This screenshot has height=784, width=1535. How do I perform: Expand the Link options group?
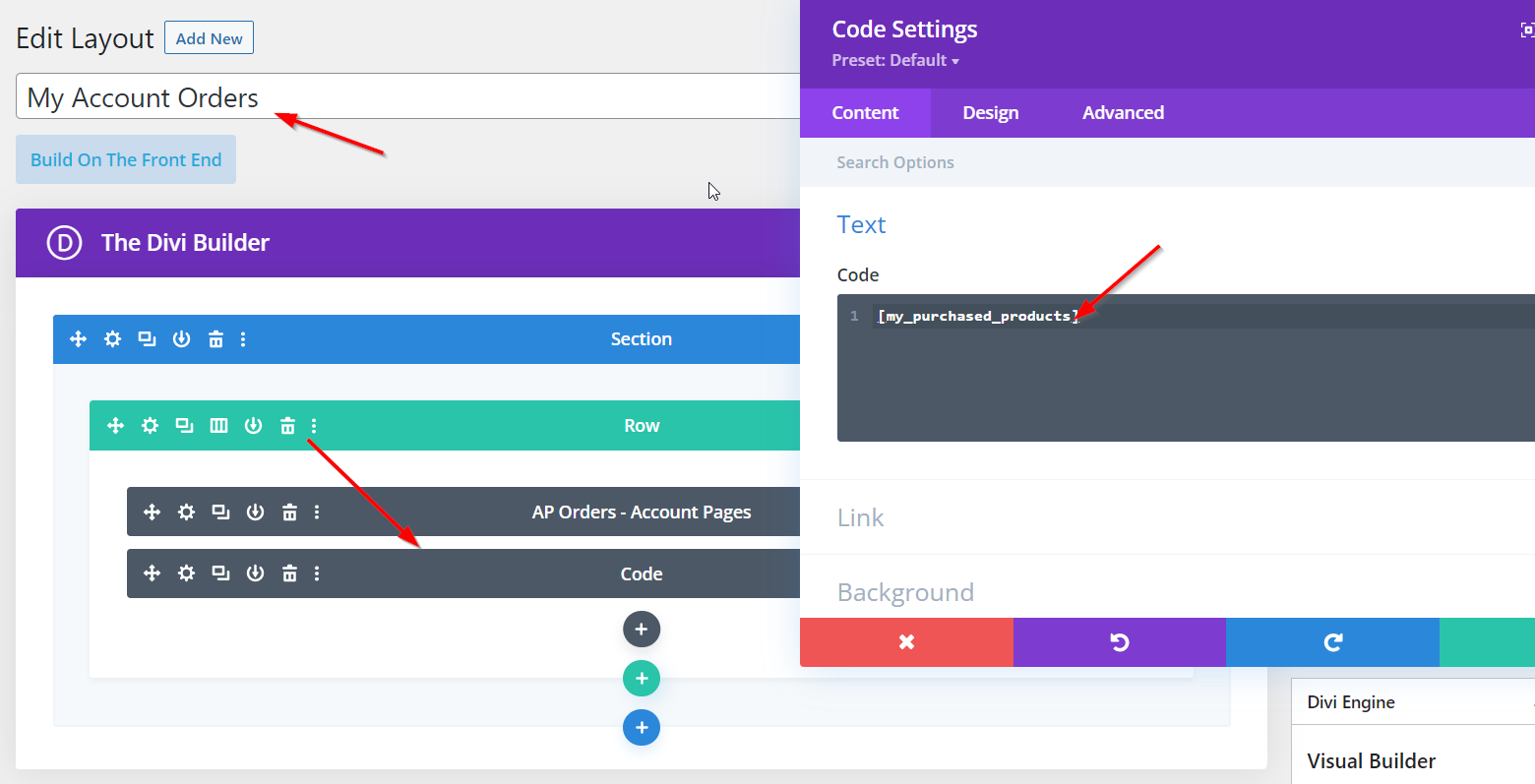(x=861, y=517)
